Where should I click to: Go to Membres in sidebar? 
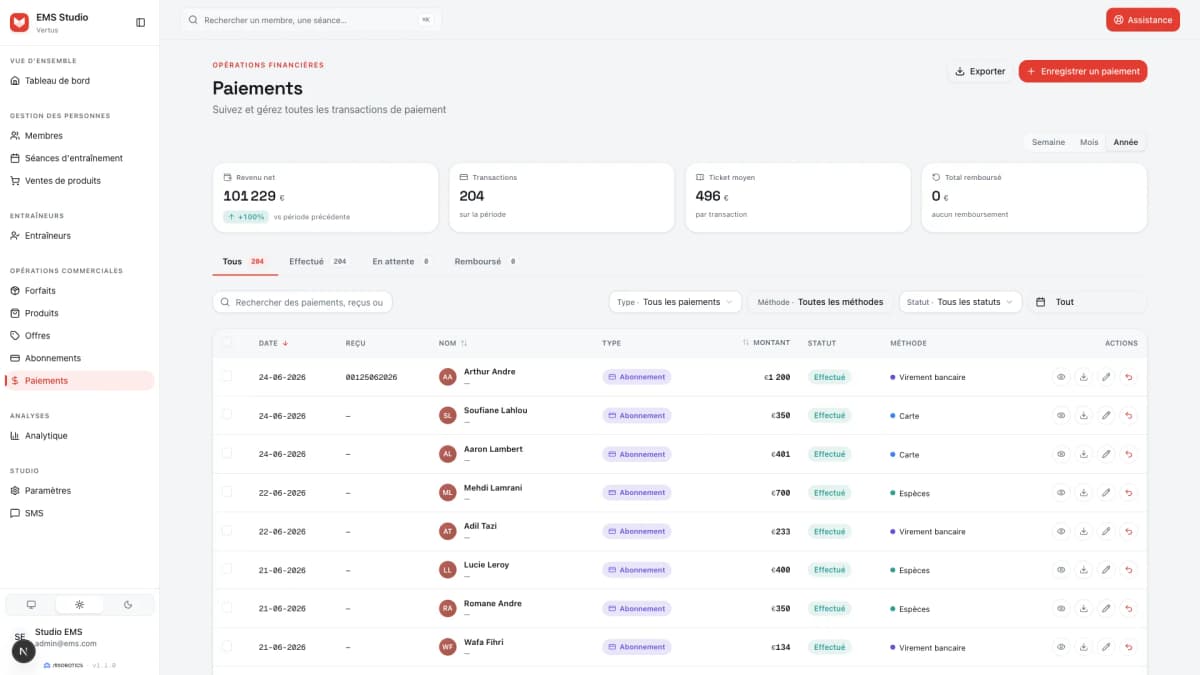pyautogui.click(x=79, y=136)
